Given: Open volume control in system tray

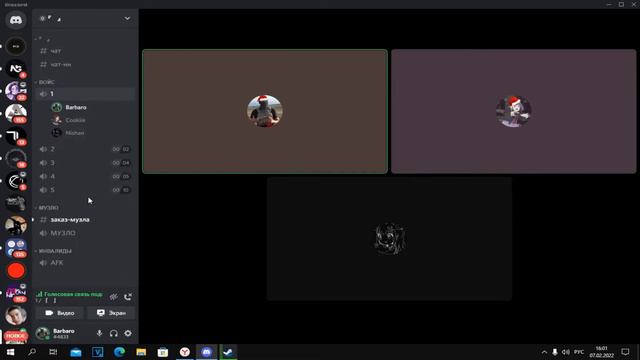Looking at the screenshot, I should pyautogui.click(x=565, y=352).
